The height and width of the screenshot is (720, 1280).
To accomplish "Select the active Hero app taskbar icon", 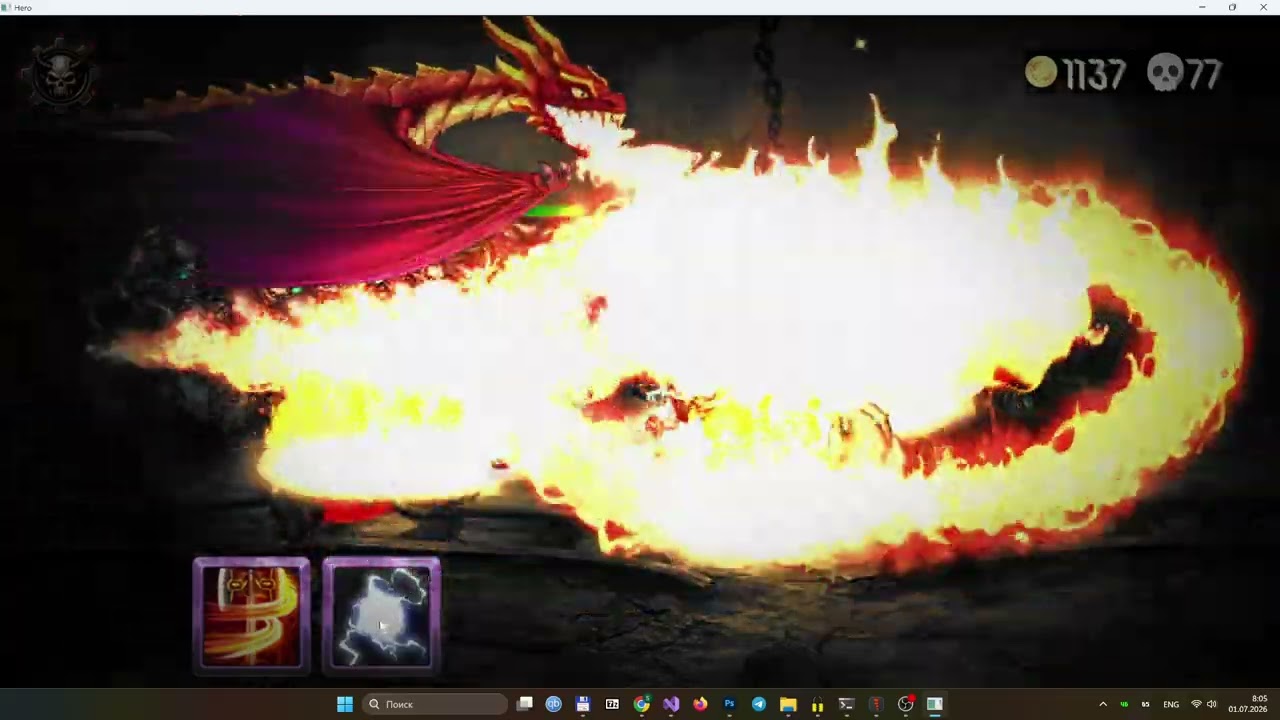I will click(x=934, y=704).
